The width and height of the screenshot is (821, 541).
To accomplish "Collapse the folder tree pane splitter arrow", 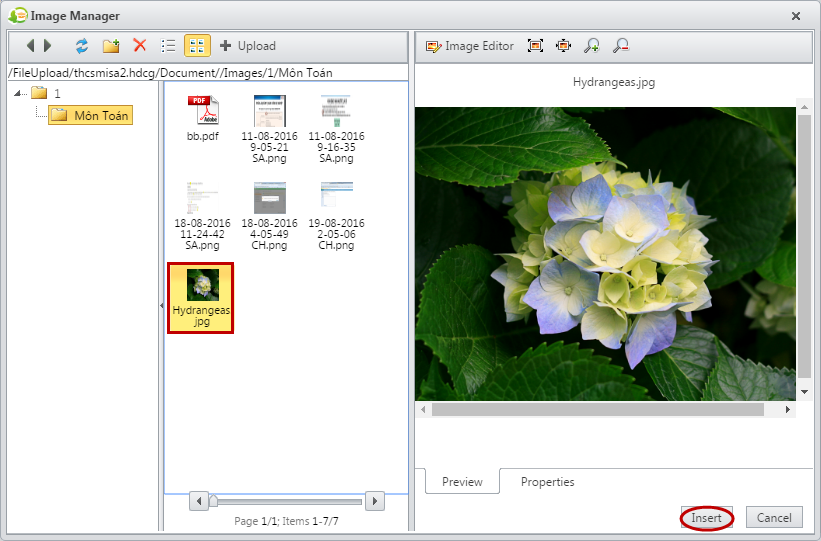I will [161, 306].
